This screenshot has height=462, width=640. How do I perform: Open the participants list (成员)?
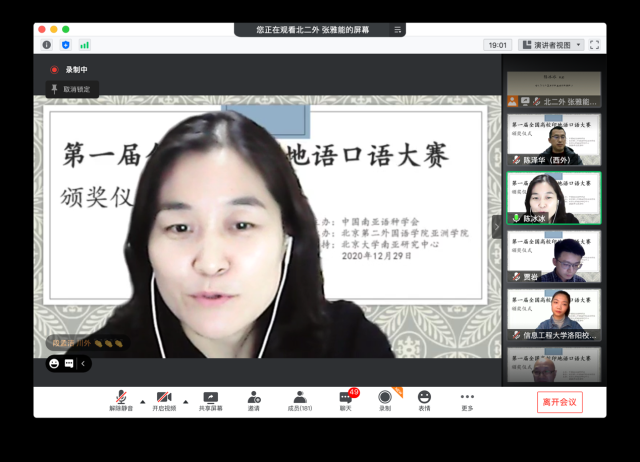pyautogui.click(x=300, y=398)
